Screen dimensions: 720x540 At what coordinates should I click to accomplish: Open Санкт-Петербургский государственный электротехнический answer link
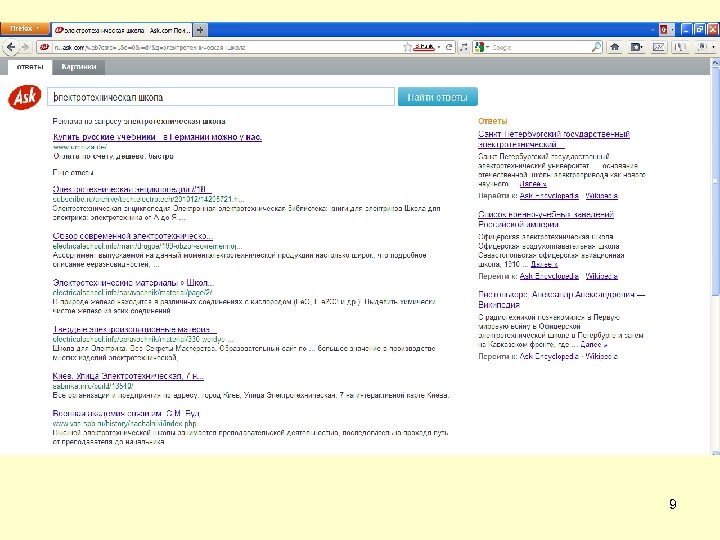click(554, 139)
